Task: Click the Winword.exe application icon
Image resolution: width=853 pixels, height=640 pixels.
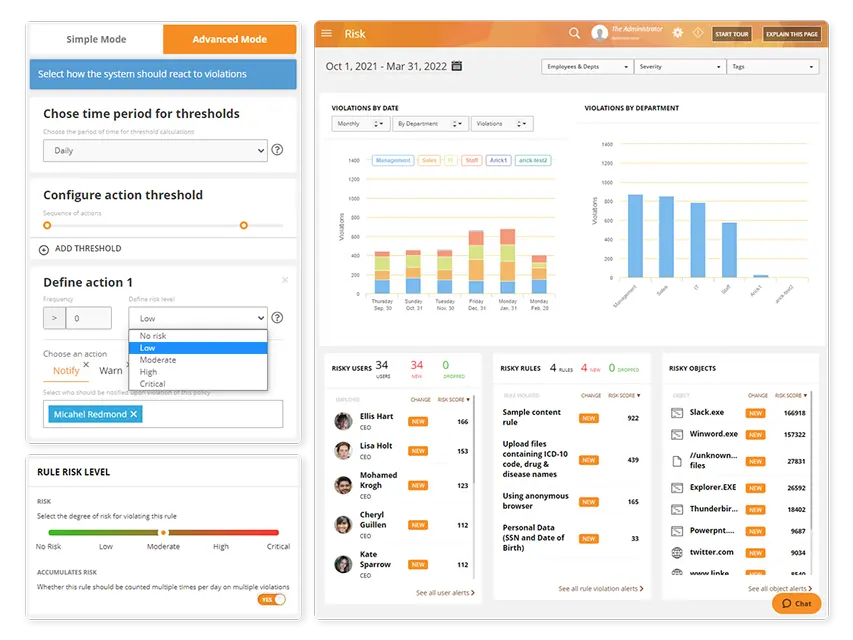Action: coord(677,434)
